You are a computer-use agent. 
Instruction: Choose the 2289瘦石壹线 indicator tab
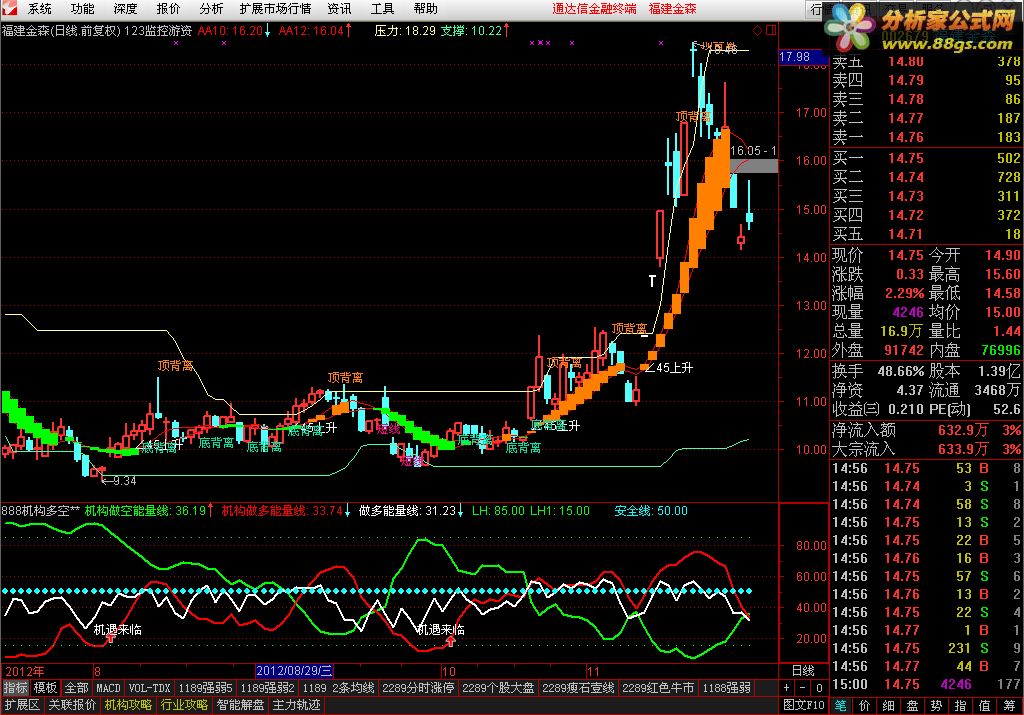click(578, 688)
